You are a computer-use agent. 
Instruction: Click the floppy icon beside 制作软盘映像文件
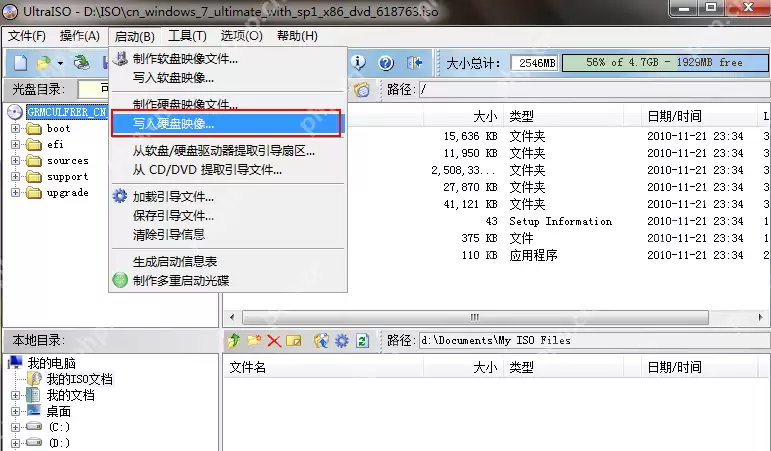click(120, 59)
